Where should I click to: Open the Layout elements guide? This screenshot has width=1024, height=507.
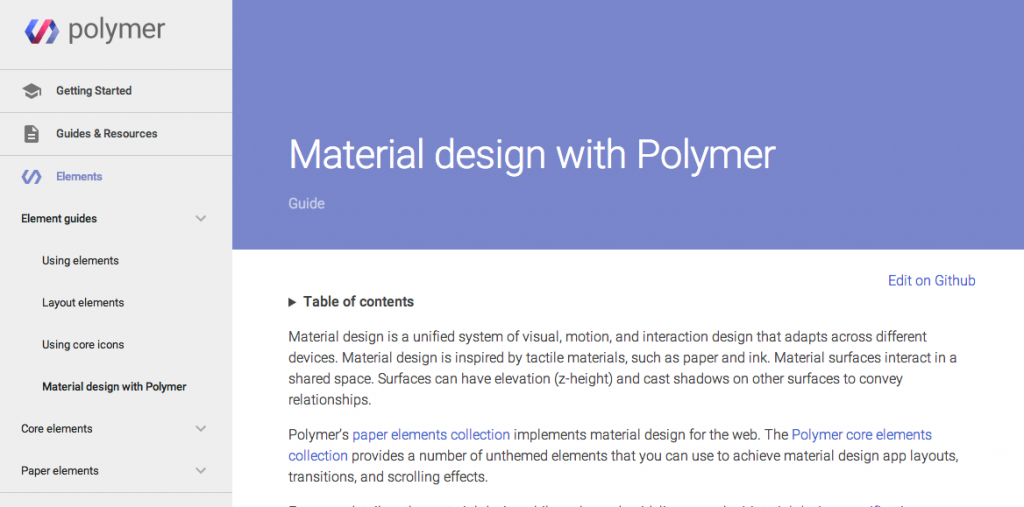[83, 303]
